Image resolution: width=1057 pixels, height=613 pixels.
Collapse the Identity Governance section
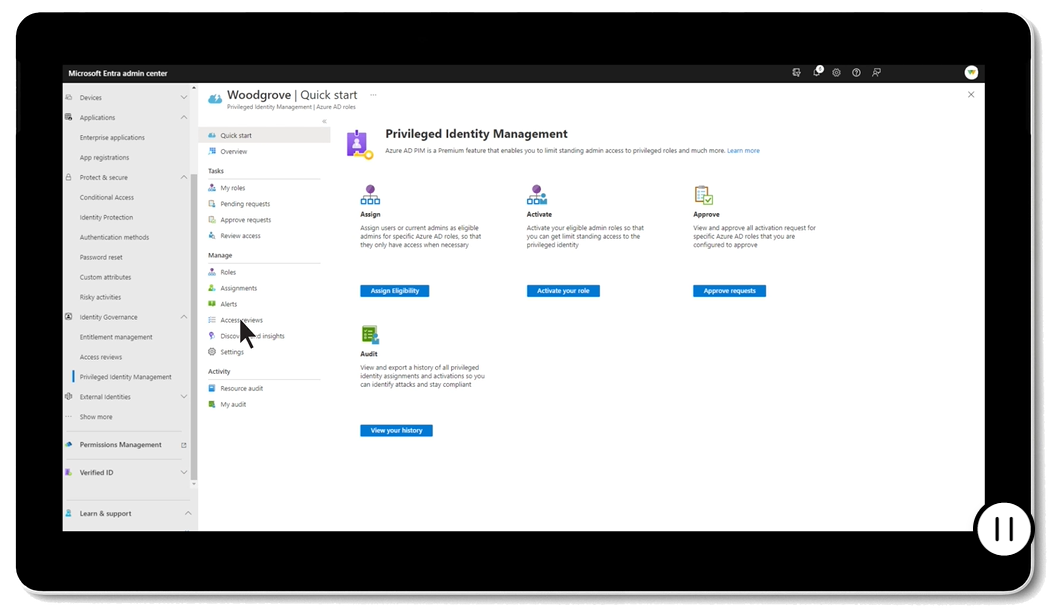click(184, 317)
